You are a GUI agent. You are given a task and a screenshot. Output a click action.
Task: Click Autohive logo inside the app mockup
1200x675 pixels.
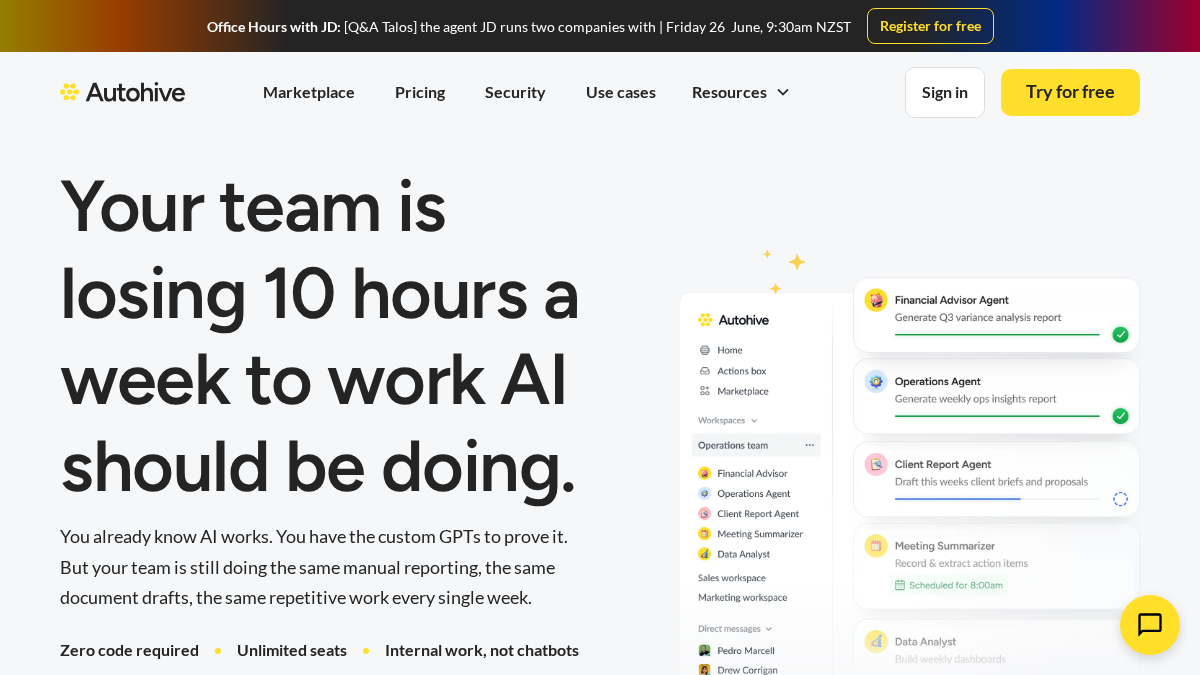(733, 320)
